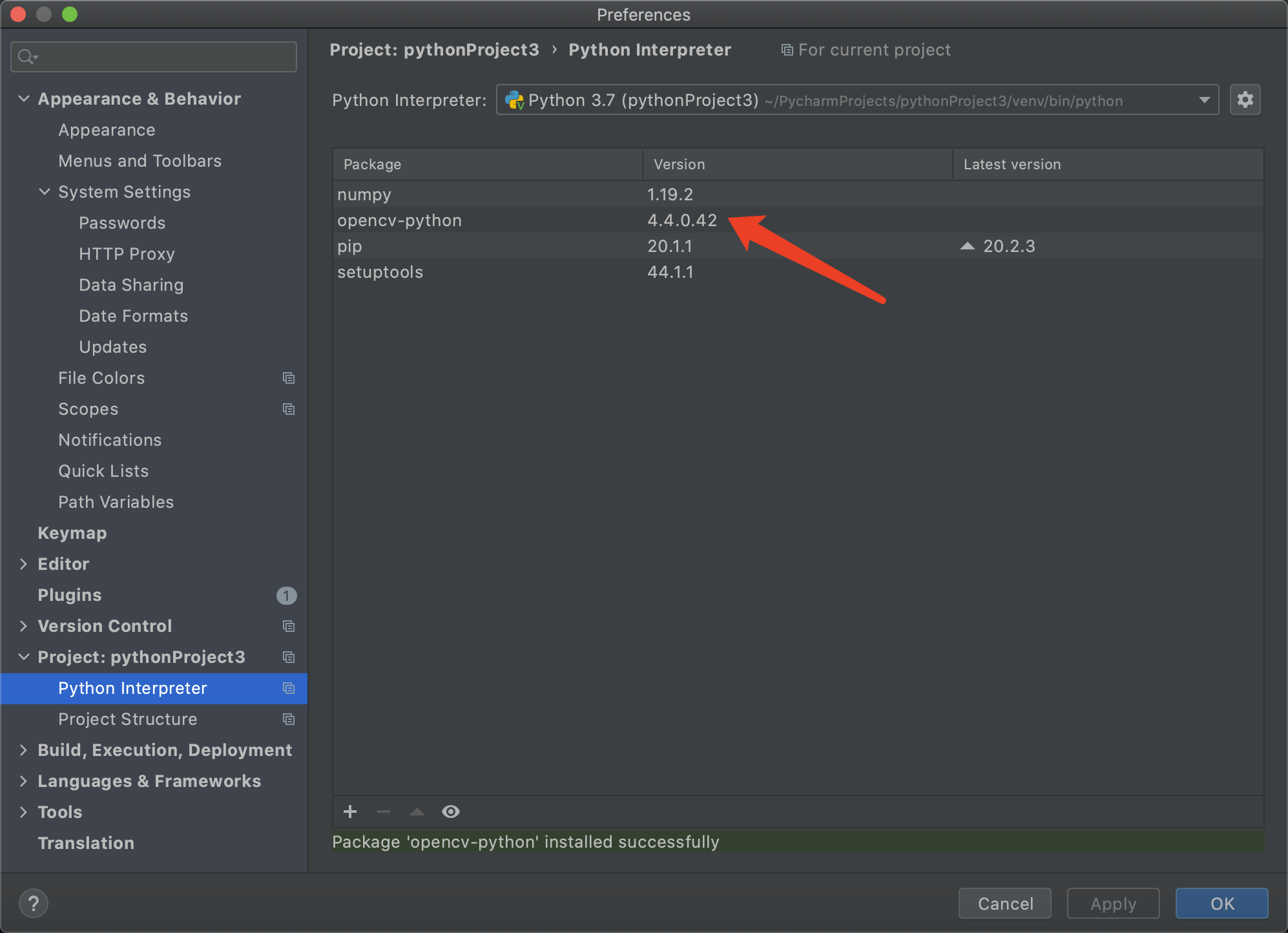Screen dimensions: 1288x933
Task: Expand the Editor settings section
Action: [24, 564]
